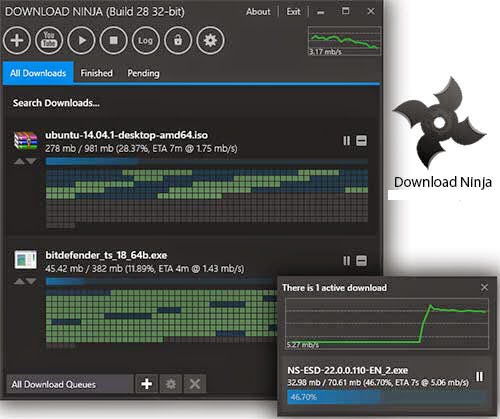The height and width of the screenshot is (419, 500).
Task: Move bitdefender download up in queue
Action: pos(20,282)
